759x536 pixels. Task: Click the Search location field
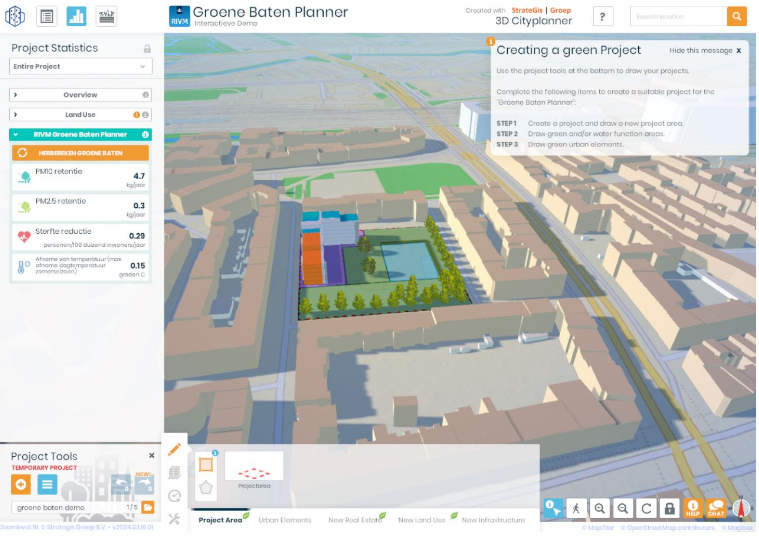coord(679,16)
